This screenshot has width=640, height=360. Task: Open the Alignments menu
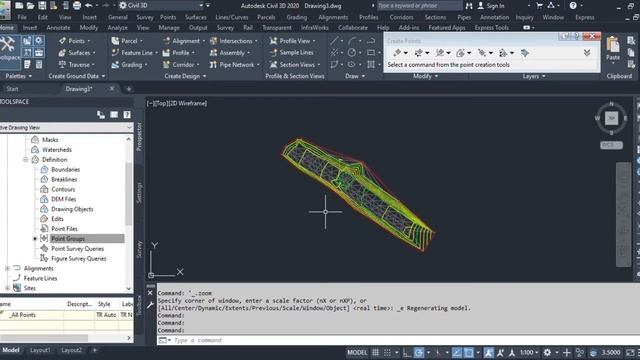coord(333,17)
